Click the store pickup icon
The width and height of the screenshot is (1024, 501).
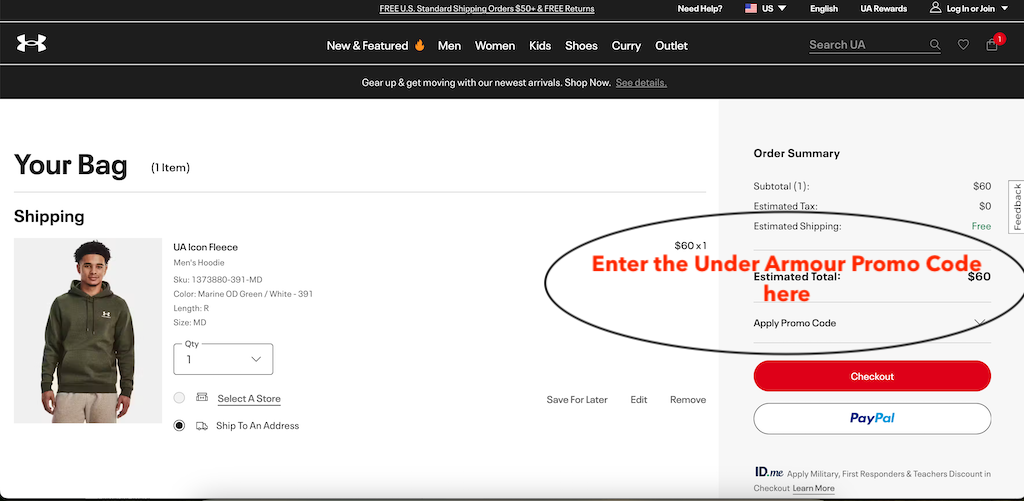pyautogui.click(x=202, y=397)
